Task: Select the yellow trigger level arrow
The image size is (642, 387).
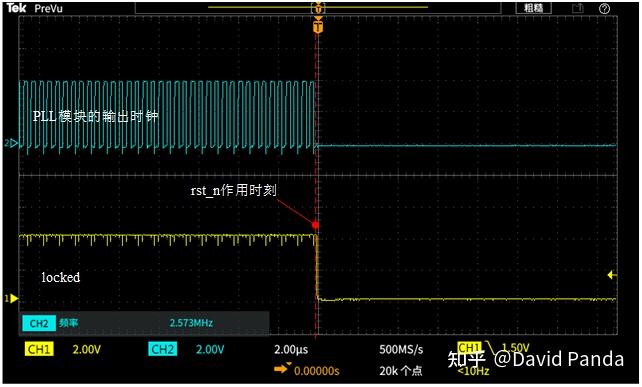Action: (x=613, y=275)
